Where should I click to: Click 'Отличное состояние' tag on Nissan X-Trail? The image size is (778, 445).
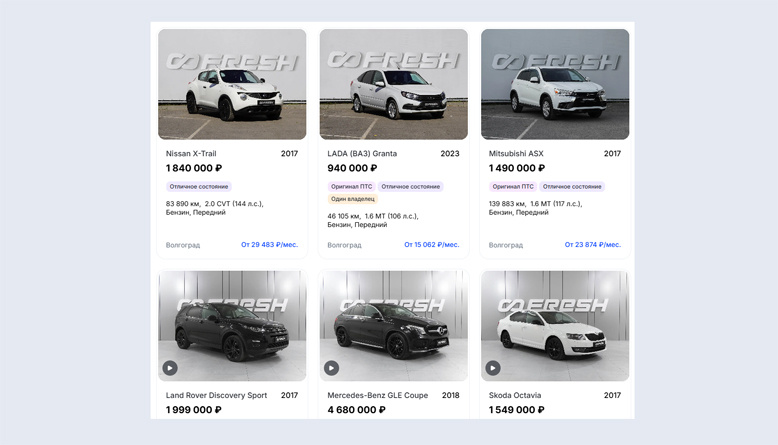(x=199, y=187)
